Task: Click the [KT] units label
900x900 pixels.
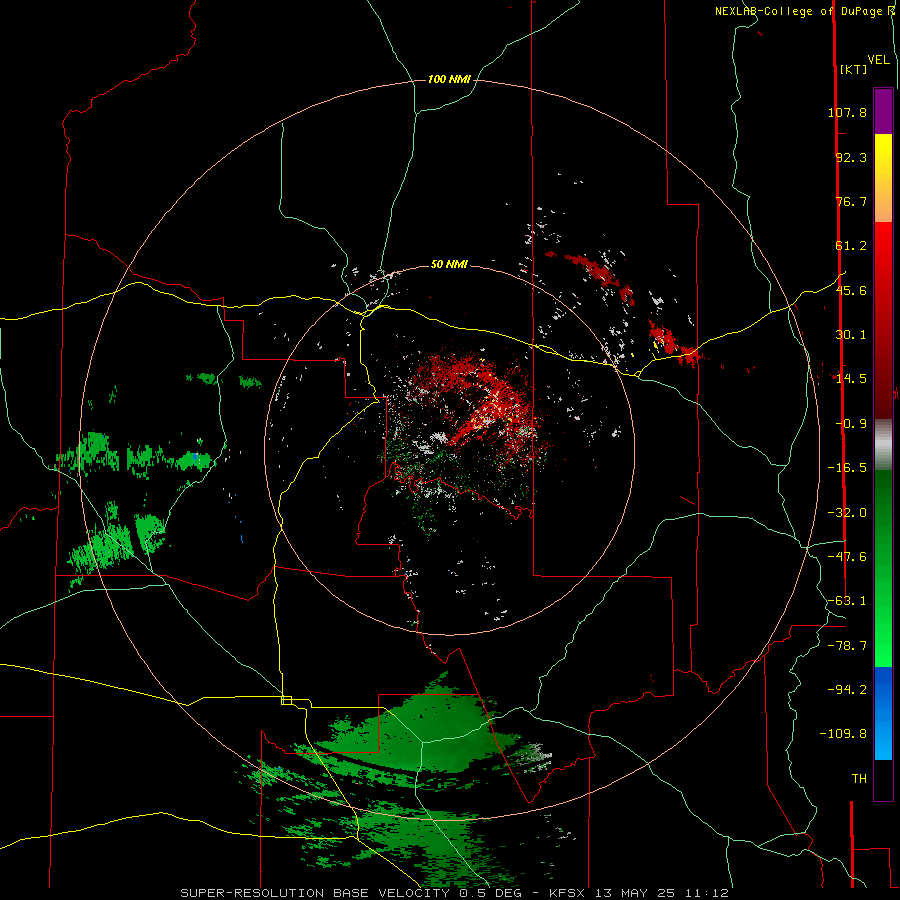Action: pos(853,69)
